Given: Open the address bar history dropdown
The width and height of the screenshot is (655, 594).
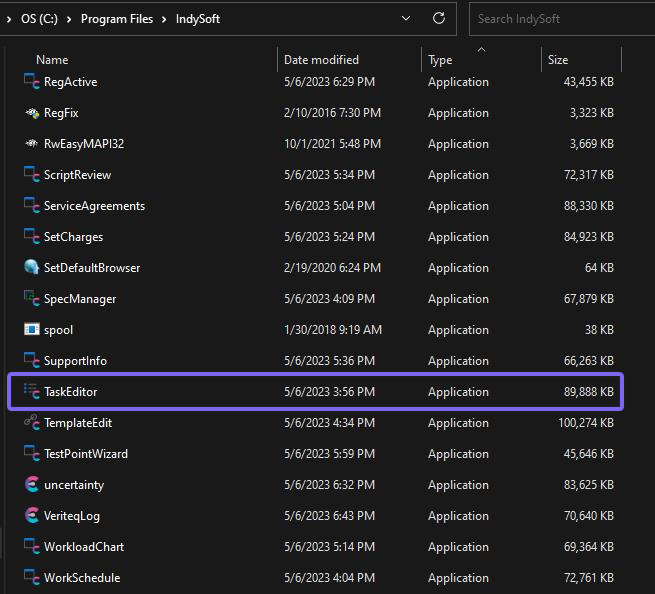Looking at the screenshot, I should [x=405, y=18].
